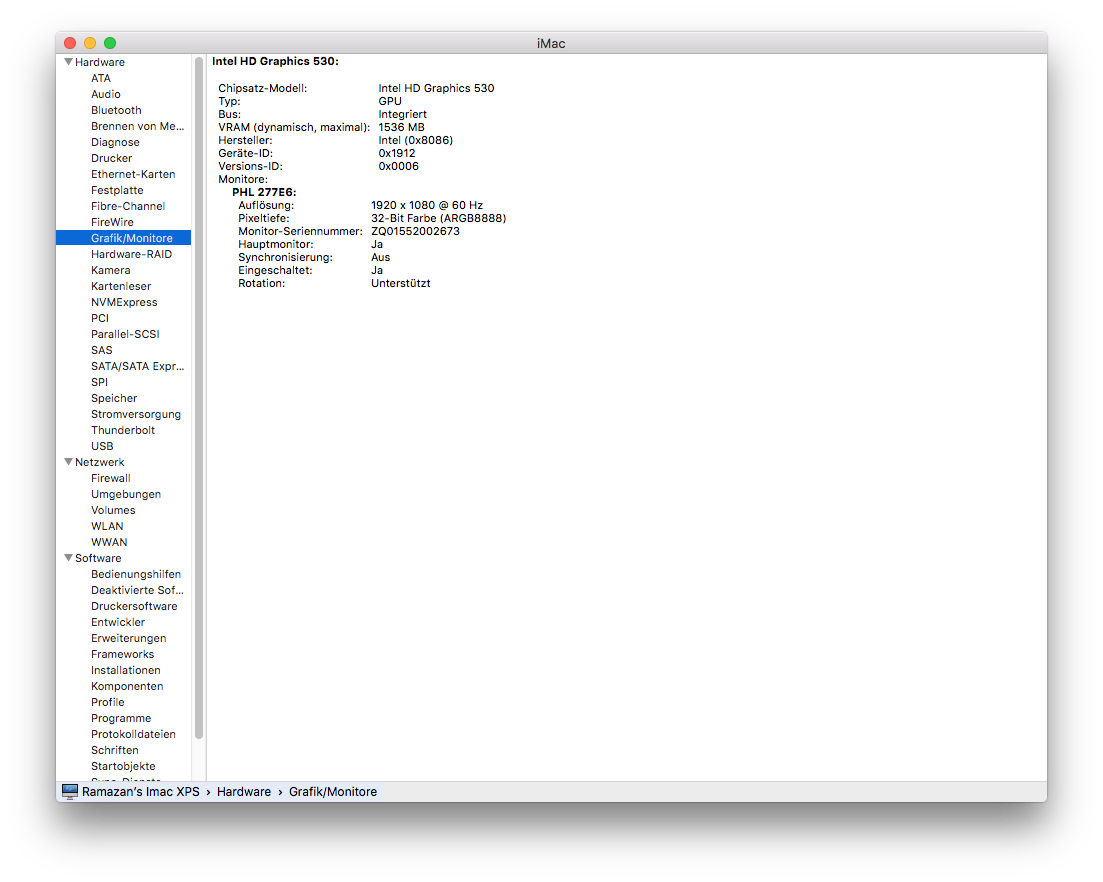Screen dimensions: 1103x882
Task: Select Entwickler in the sidebar
Action: 117,622
